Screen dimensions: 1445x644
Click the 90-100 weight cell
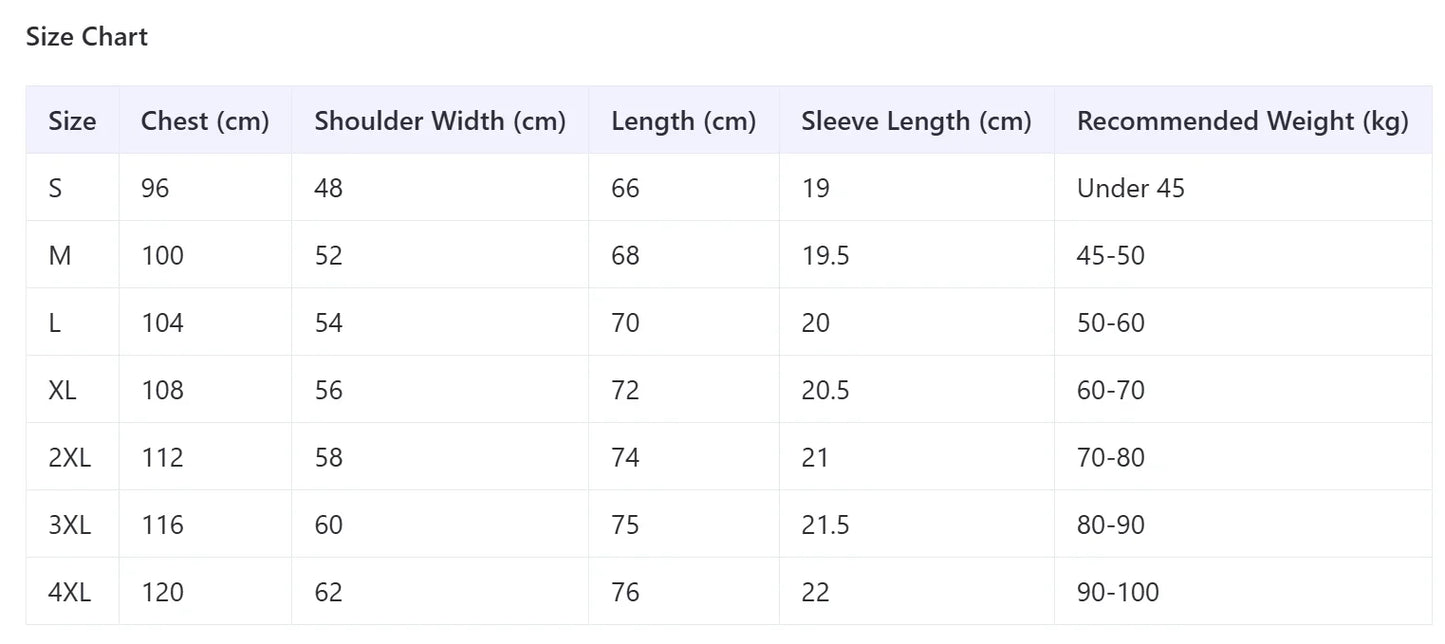coord(1118,592)
